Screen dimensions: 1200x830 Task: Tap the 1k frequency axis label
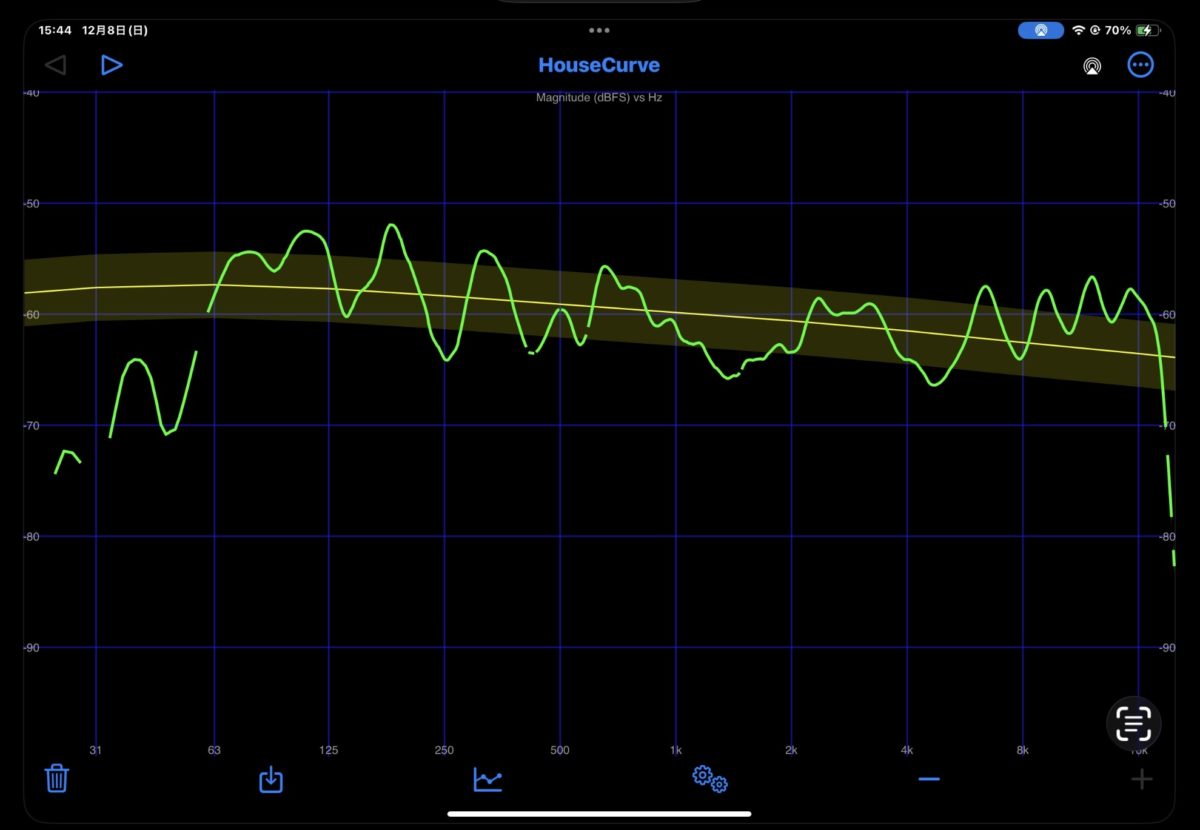coord(676,750)
